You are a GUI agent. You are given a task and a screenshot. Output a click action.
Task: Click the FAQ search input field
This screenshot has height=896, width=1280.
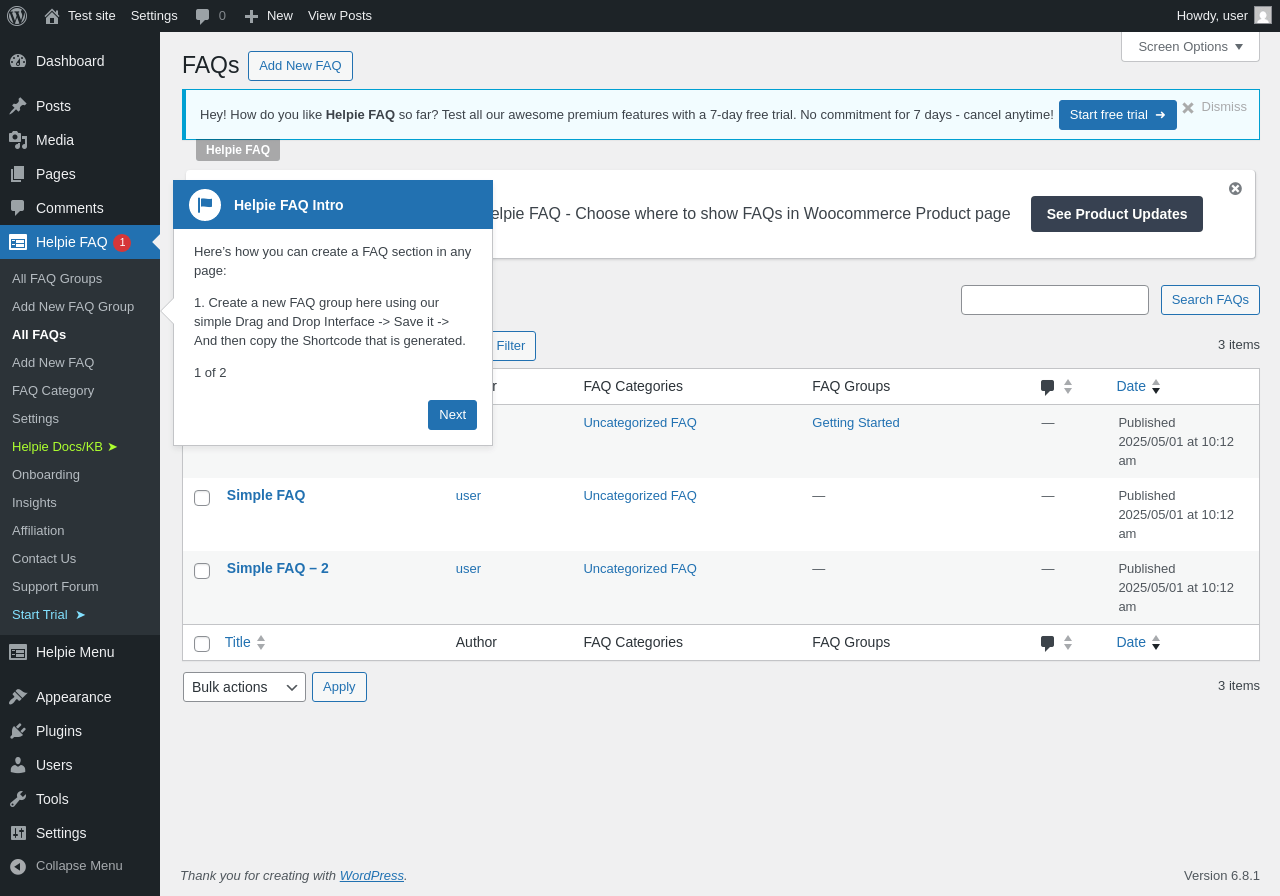coord(1054,300)
